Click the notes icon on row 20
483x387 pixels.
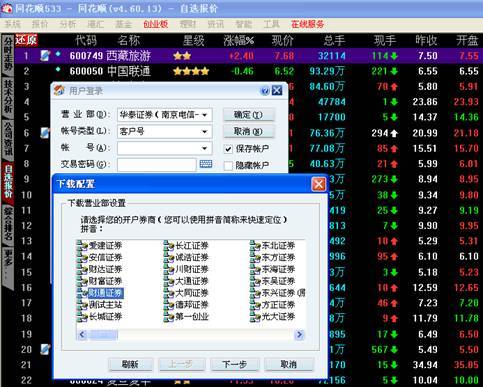pos(45,349)
